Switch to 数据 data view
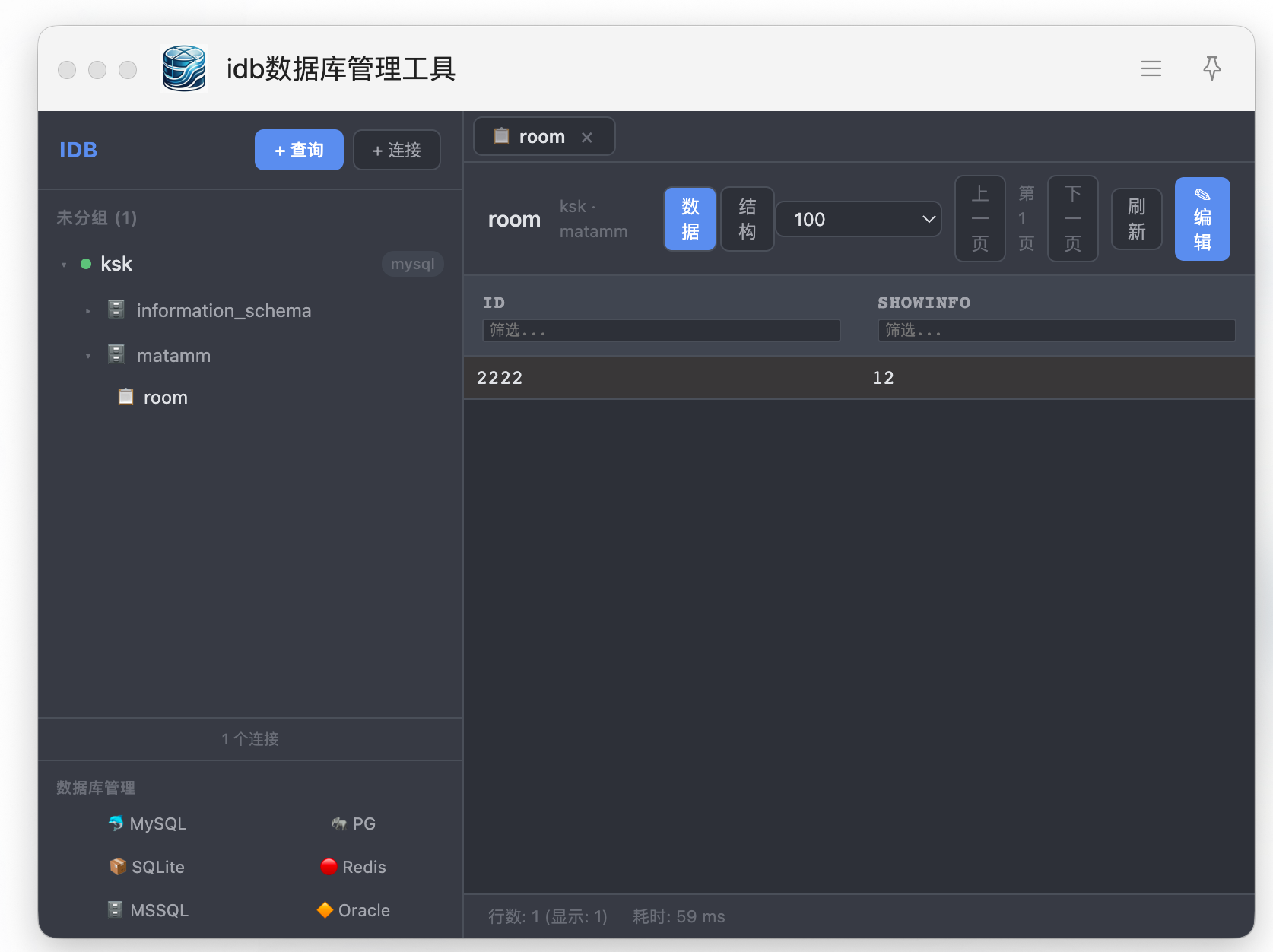This screenshot has width=1273, height=952. pos(690,219)
